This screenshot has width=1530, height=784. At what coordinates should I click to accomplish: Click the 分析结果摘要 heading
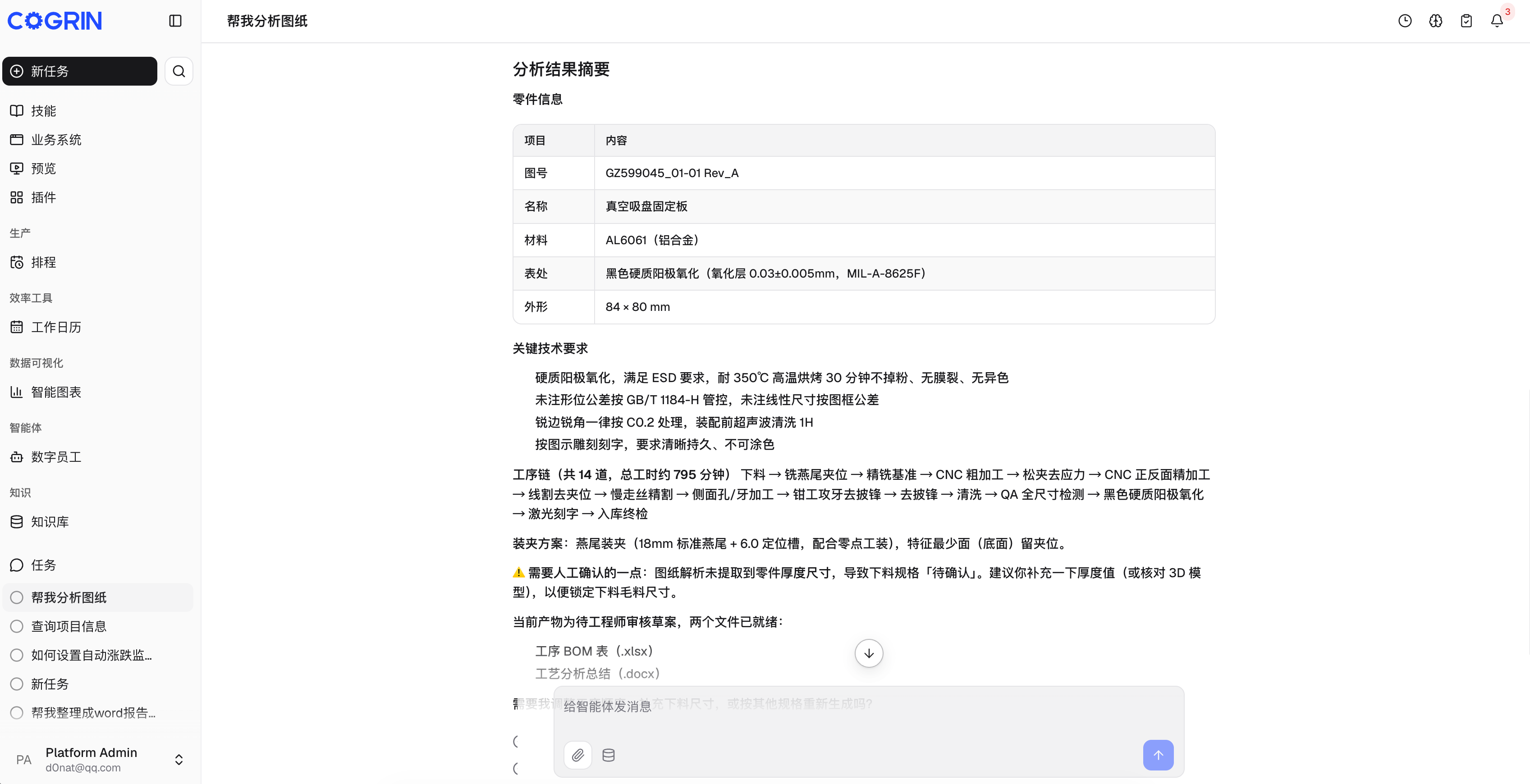pos(561,69)
